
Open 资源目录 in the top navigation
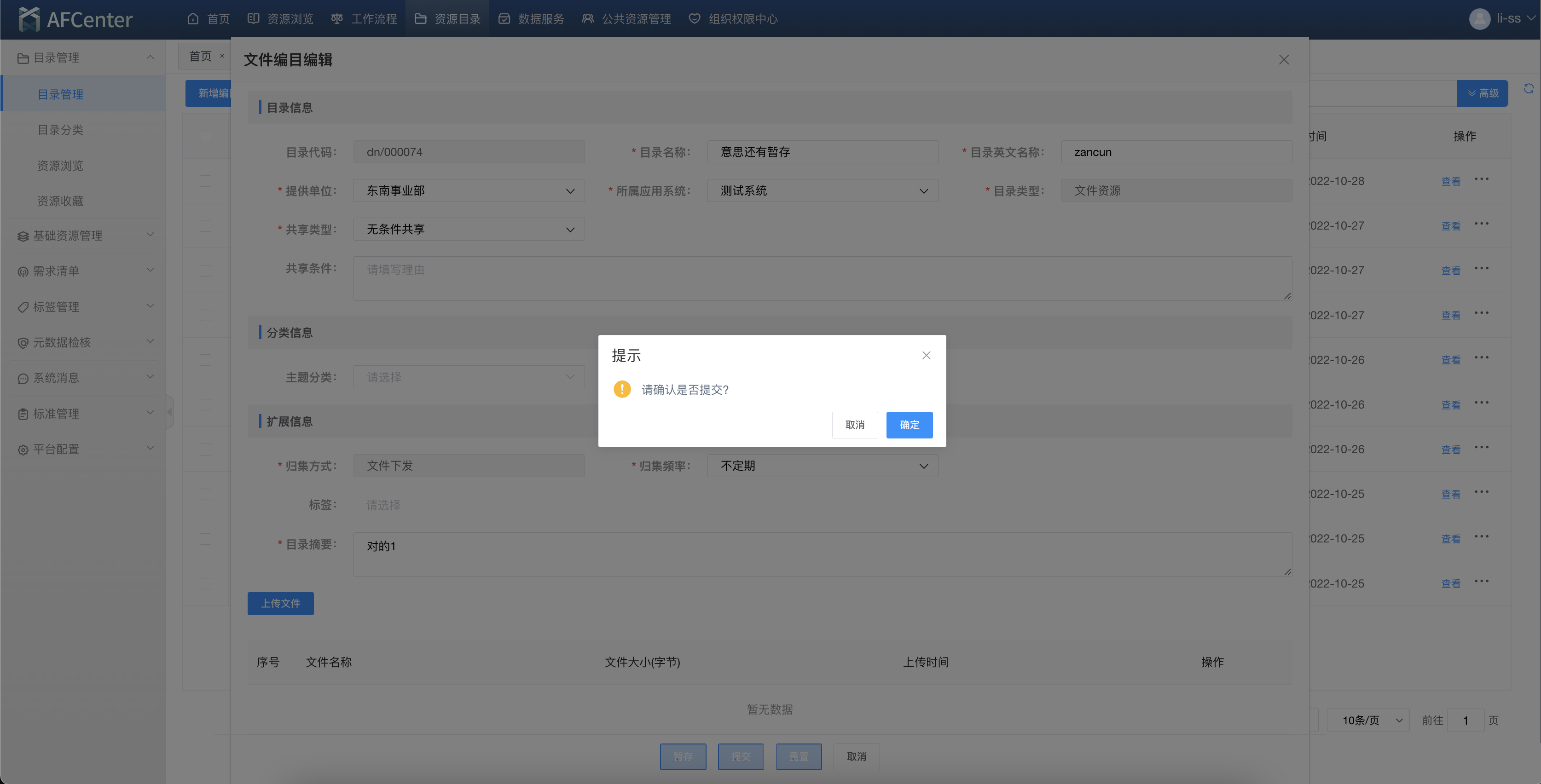click(447, 18)
